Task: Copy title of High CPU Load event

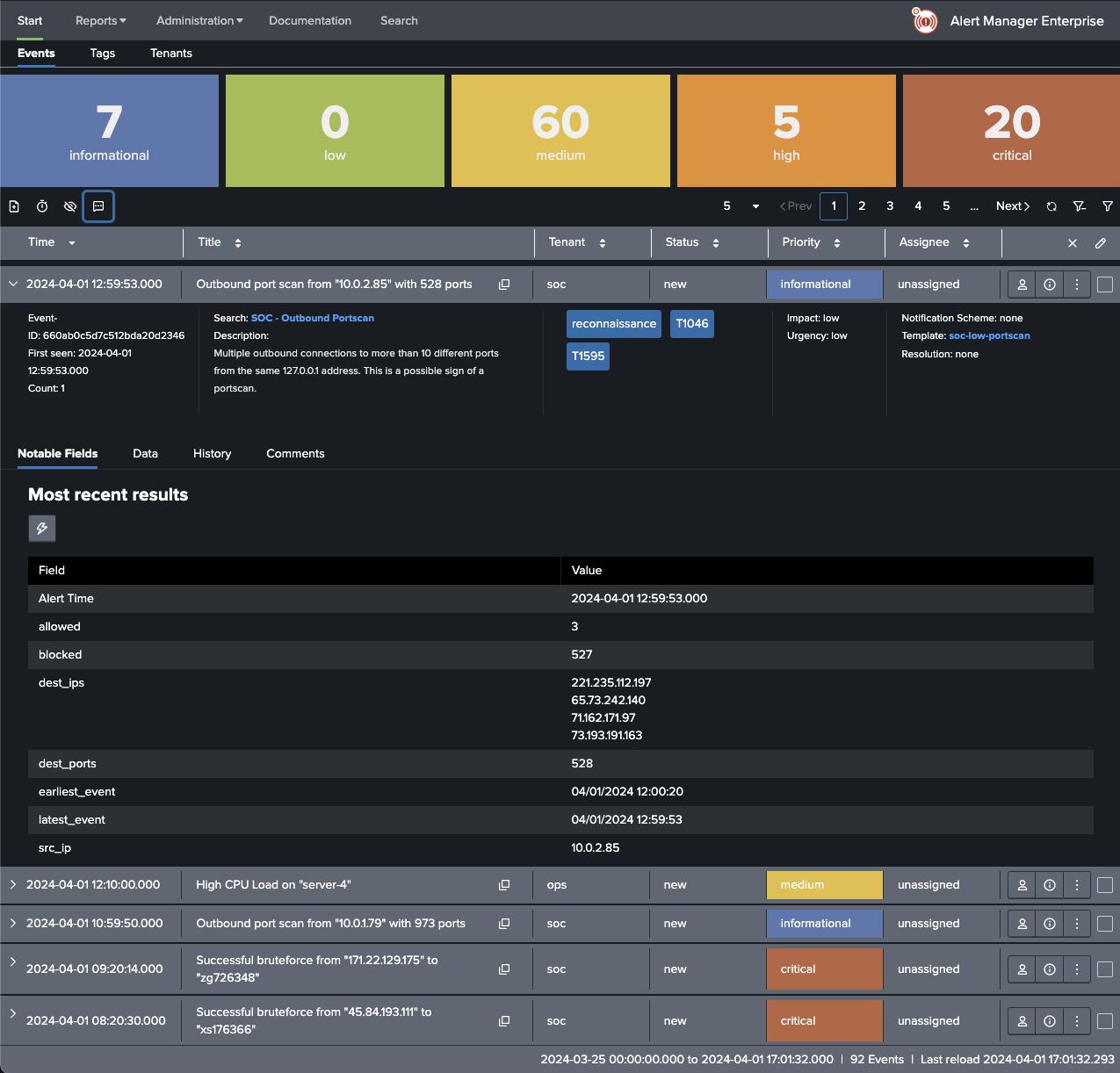Action: click(x=504, y=885)
